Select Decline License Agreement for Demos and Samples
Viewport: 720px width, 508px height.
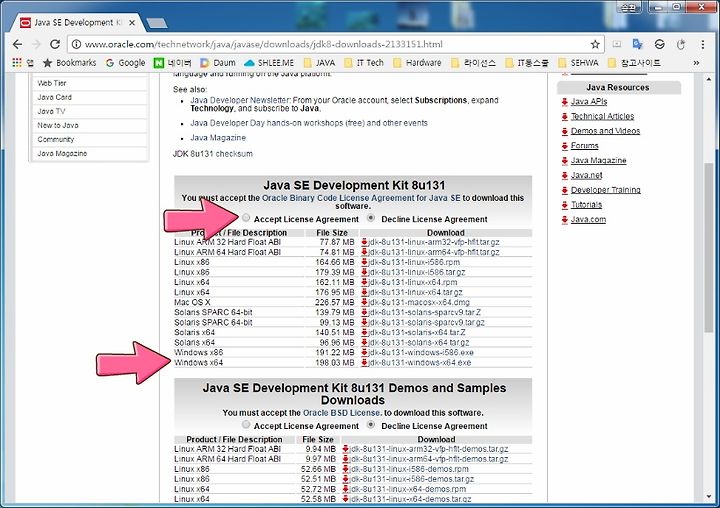pyautogui.click(x=371, y=424)
